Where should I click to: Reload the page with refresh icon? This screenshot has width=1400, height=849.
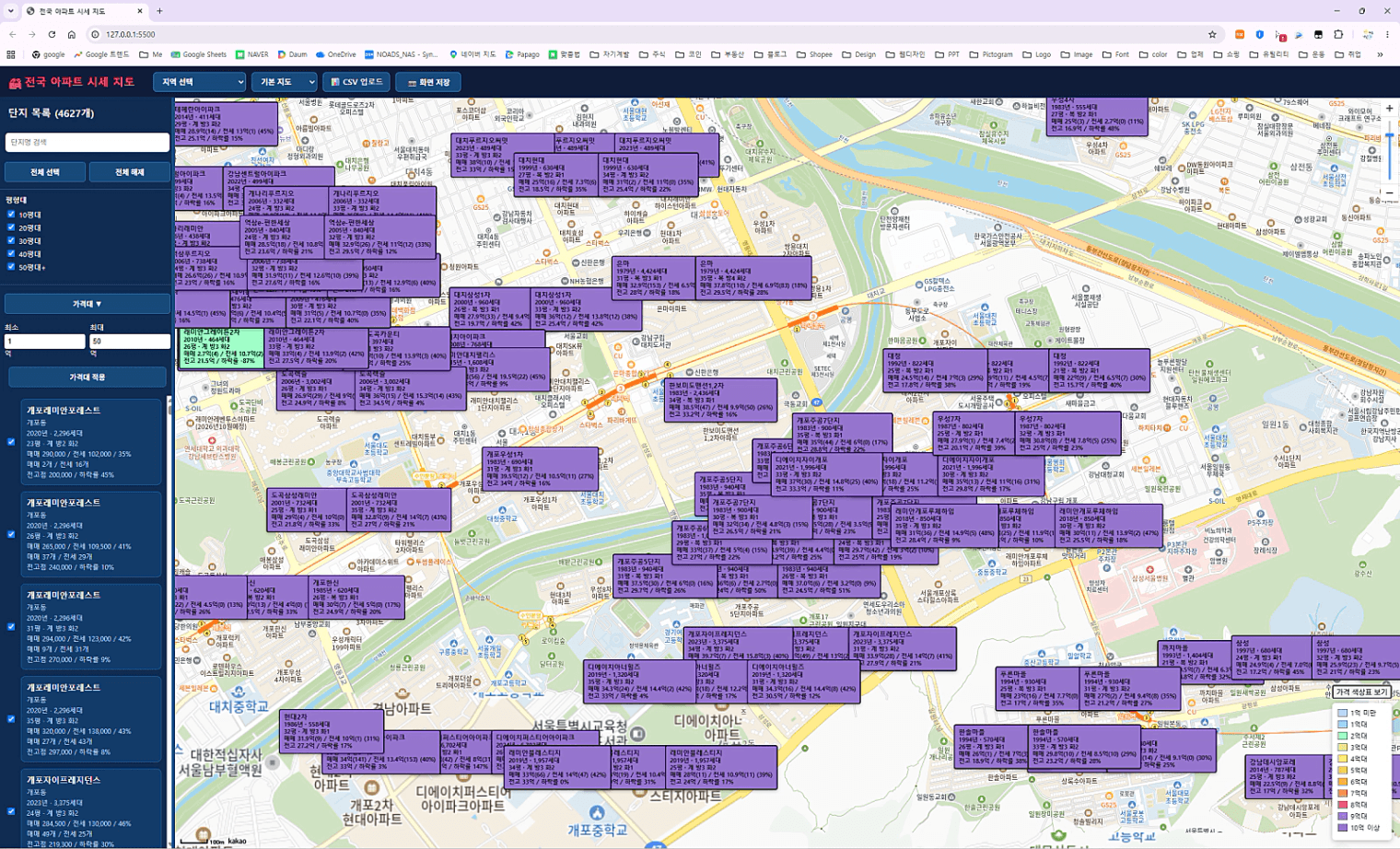pyautogui.click(x=52, y=34)
